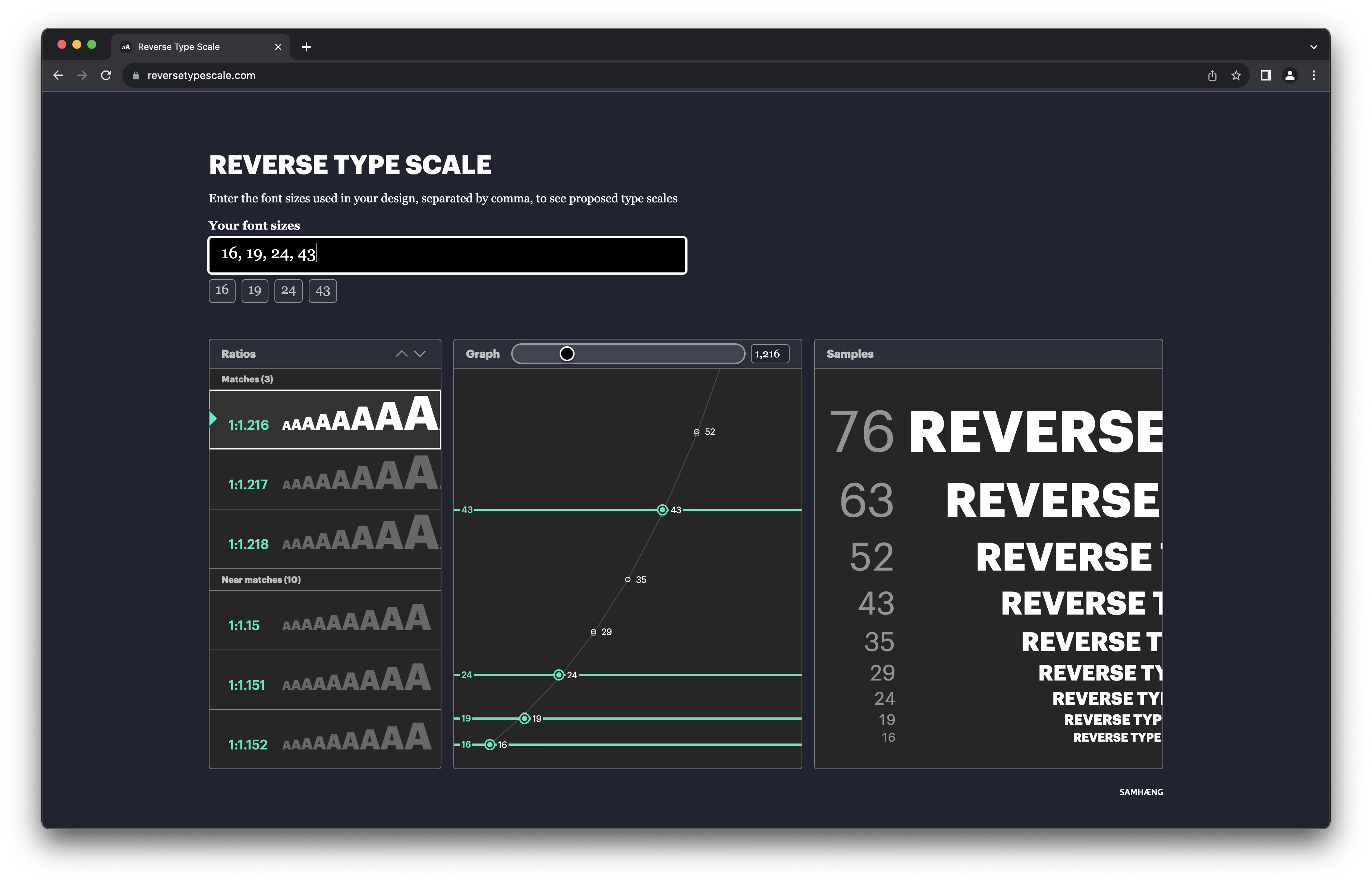Viewport: 1372px width, 884px height.
Task: Select the 1:1.15 near match ratio
Action: 325,621
